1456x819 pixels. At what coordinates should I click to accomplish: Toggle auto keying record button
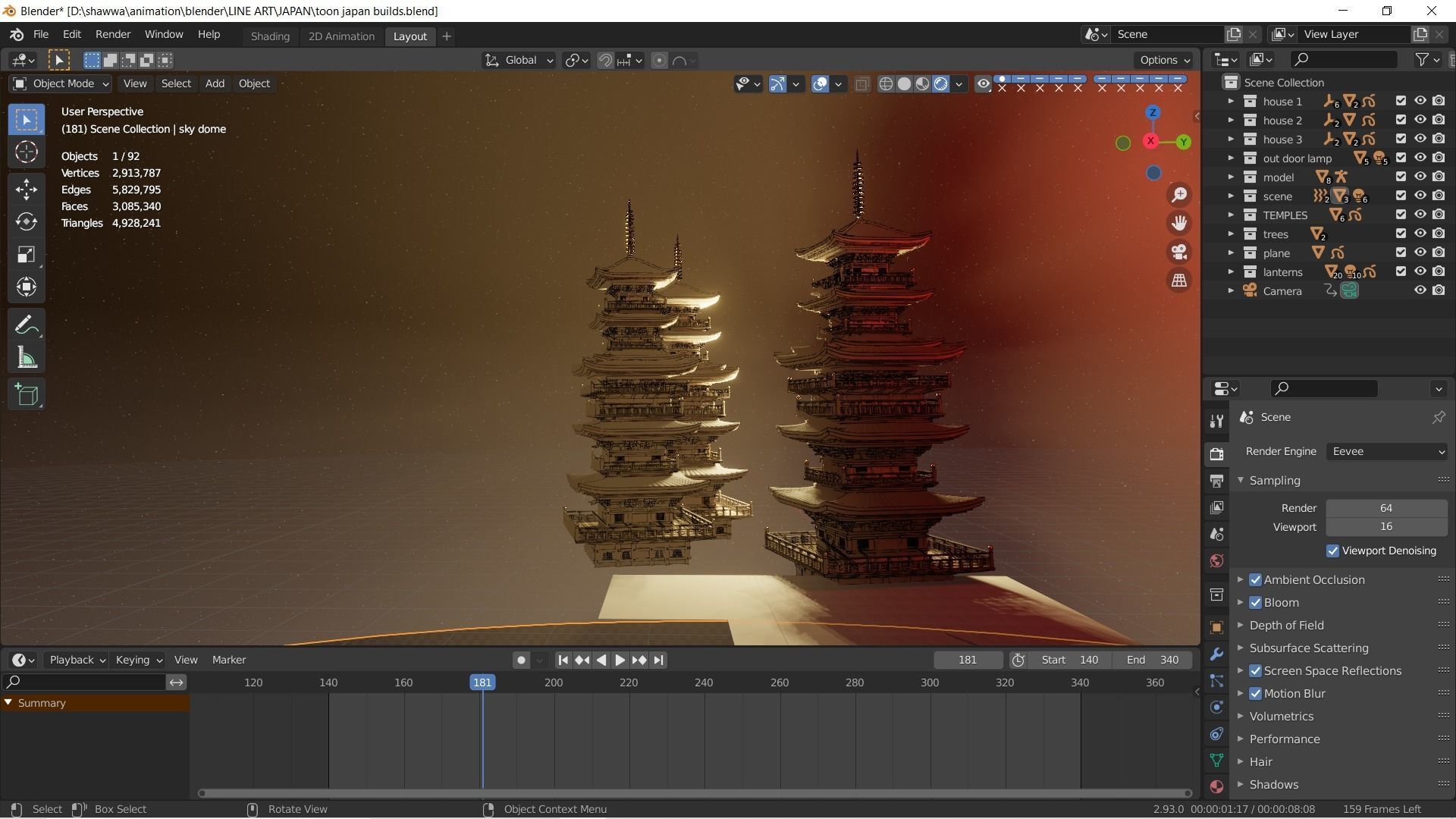coord(521,660)
